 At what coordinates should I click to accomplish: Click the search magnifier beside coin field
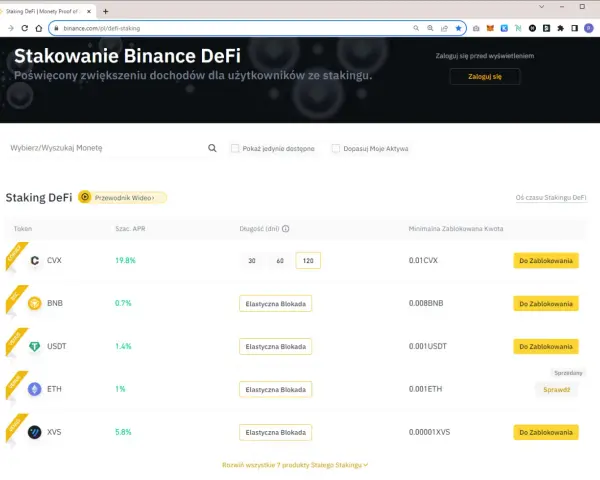pyautogui.click(x=212, y=148)
